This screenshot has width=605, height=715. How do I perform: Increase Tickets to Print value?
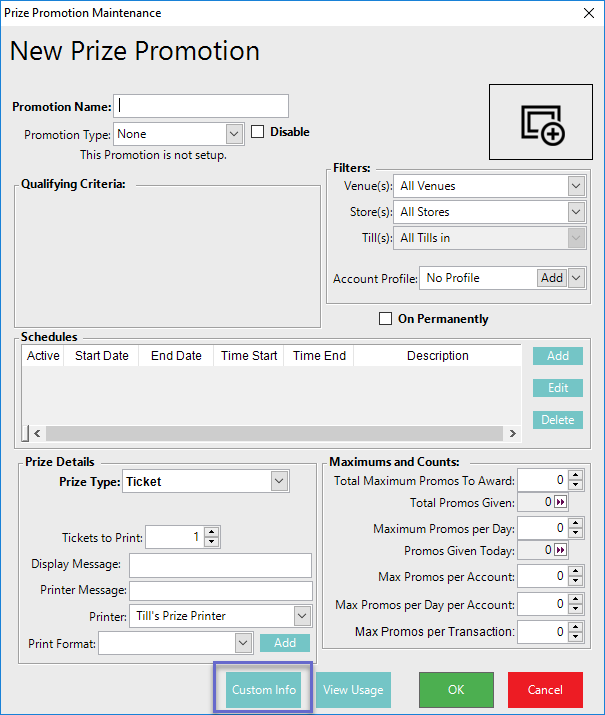(x=211, y=533)
